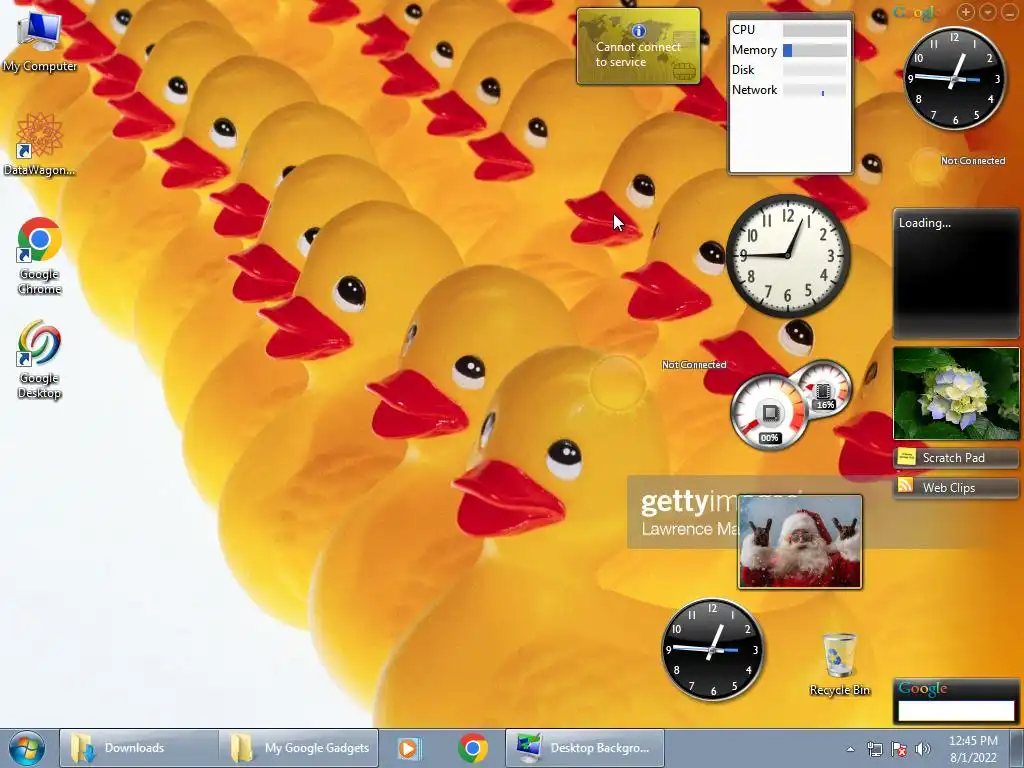Click the Santa Claus picture gadget
1024x768 pixels.
(x=800, y=542)
